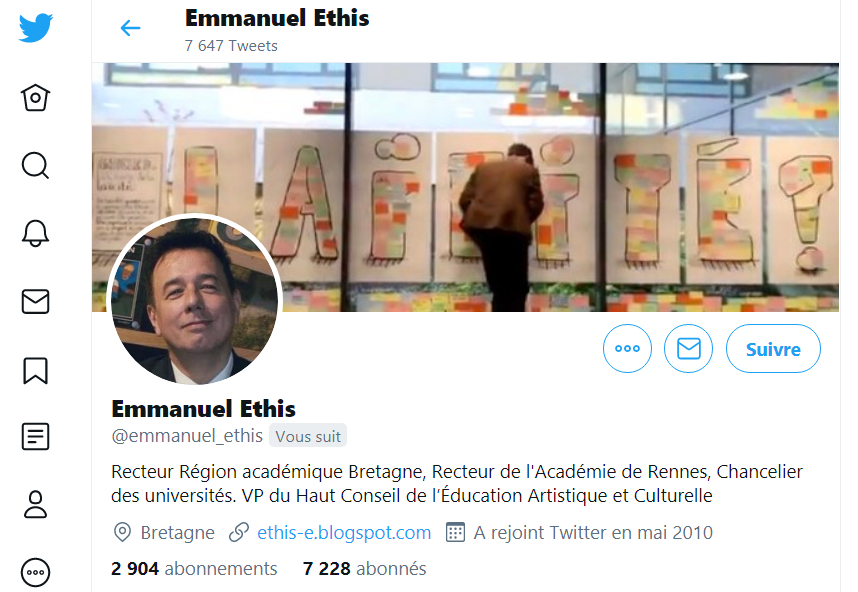The width and height of the screenshot is (858, 592).
Task: Open the Notifications bell icon
Action: 36,233
